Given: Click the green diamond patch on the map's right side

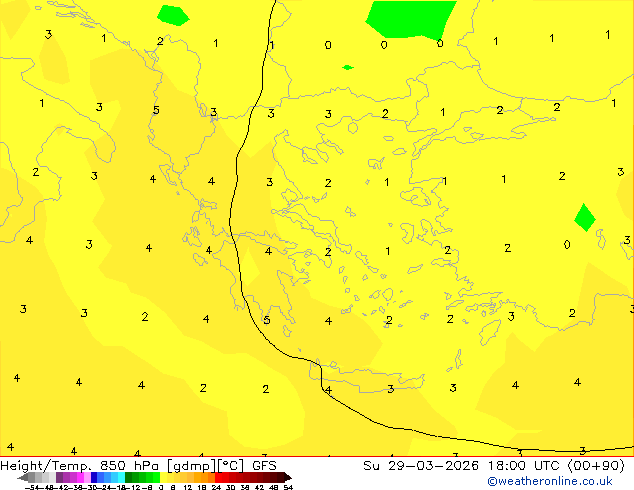Looking at the screenshot, I should (x=585, y=218).
